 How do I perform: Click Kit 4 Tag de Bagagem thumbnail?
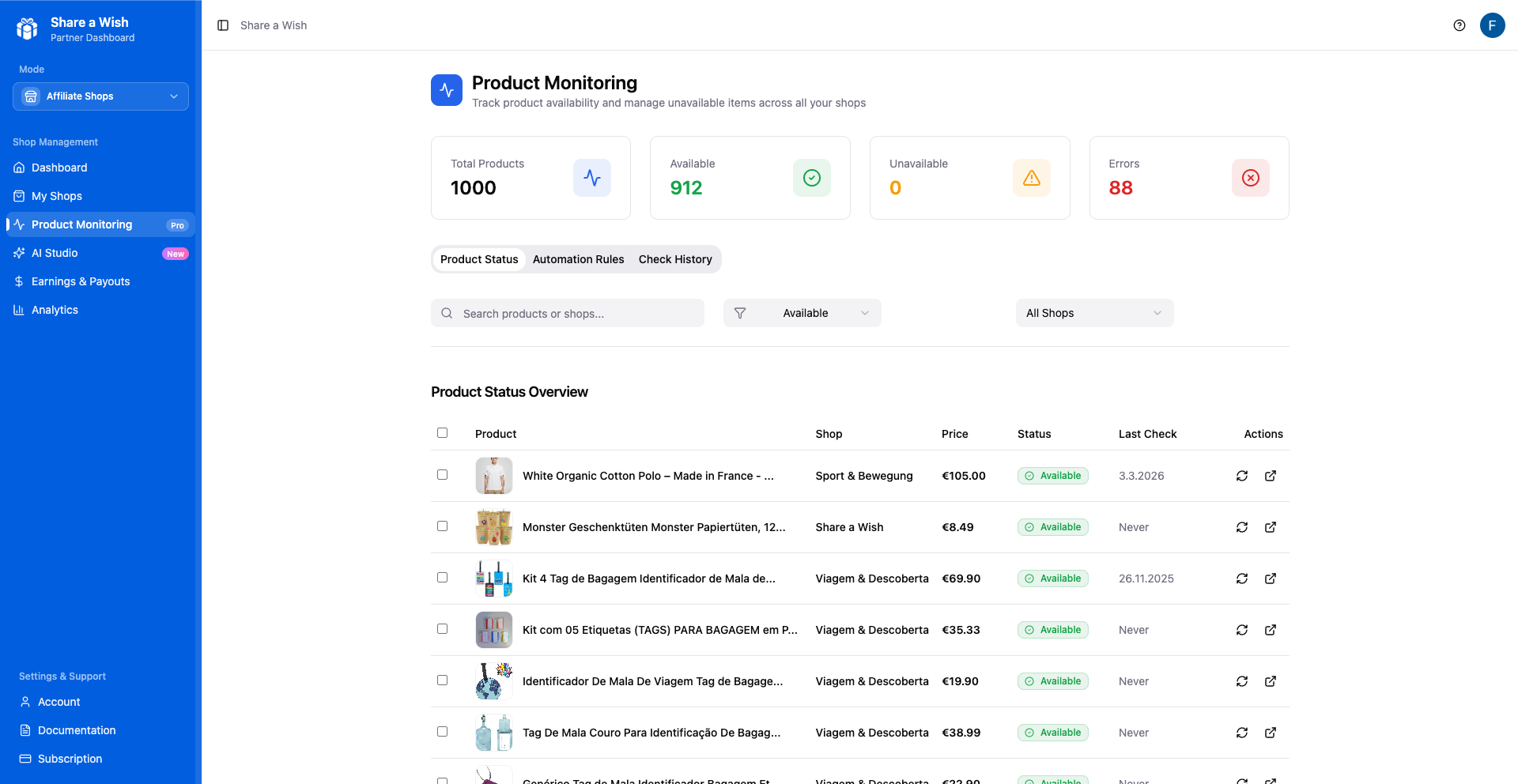pos(494,579)
